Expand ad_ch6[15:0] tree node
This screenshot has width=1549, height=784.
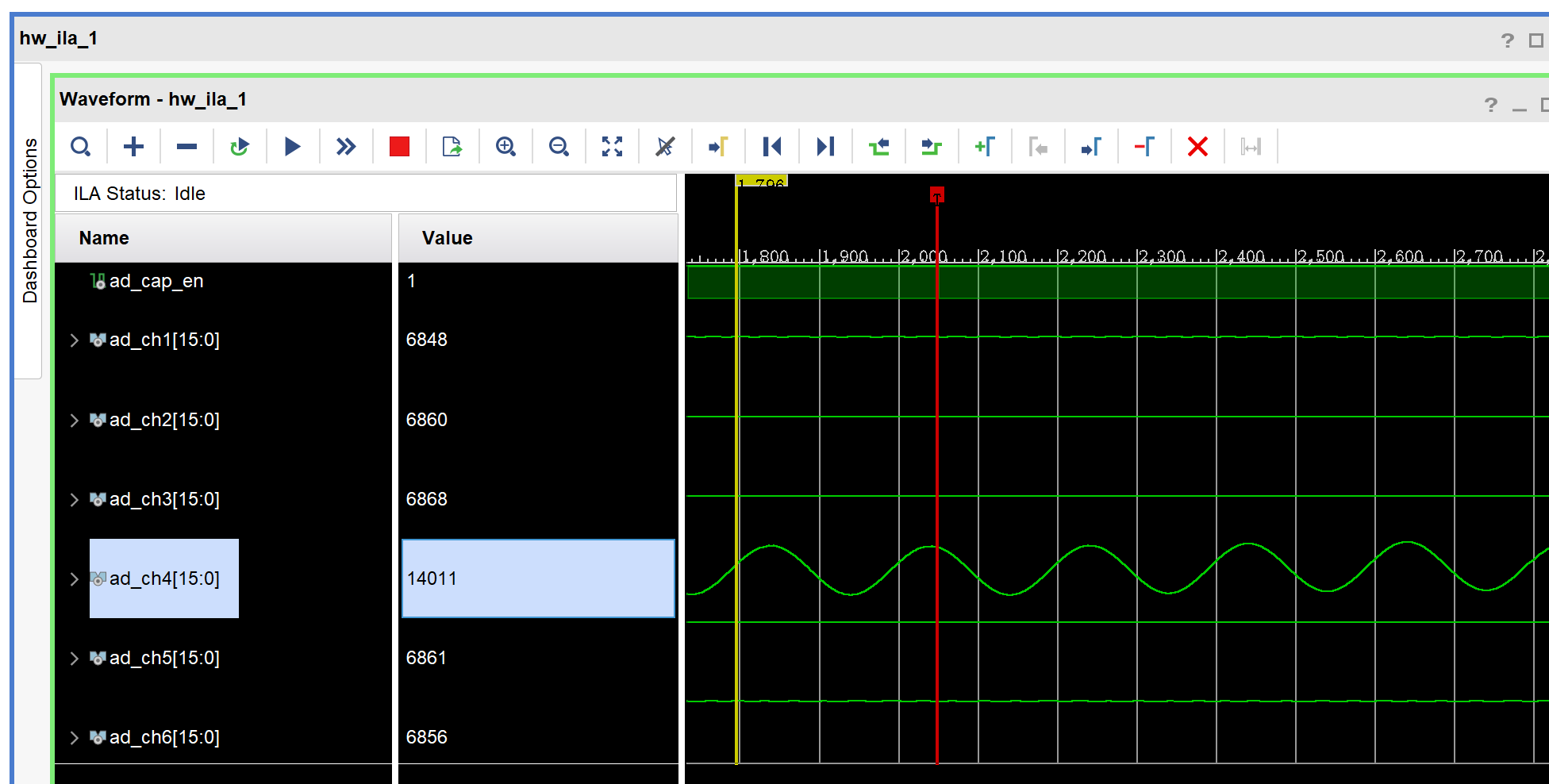coord(74,738)
